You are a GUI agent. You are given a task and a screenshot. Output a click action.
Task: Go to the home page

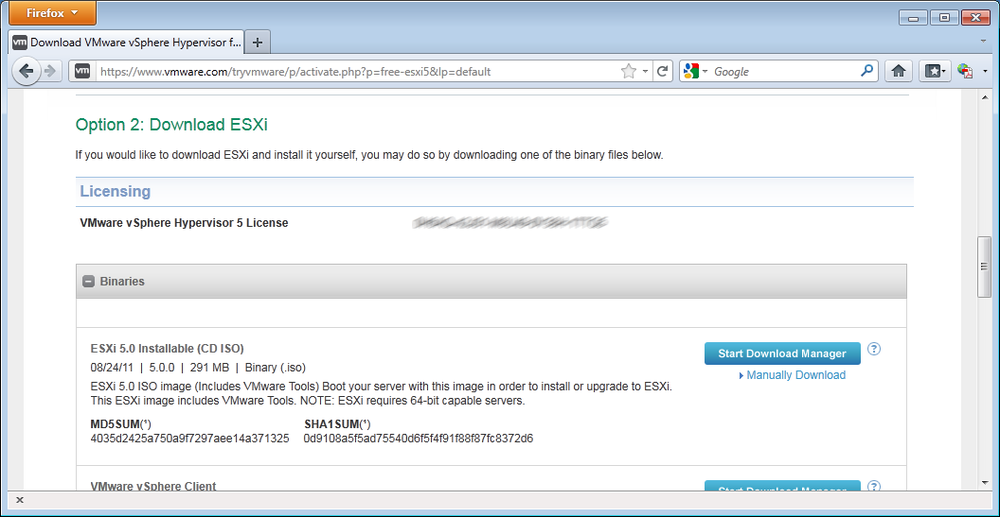pyautogui.click(x=899, y=71)
